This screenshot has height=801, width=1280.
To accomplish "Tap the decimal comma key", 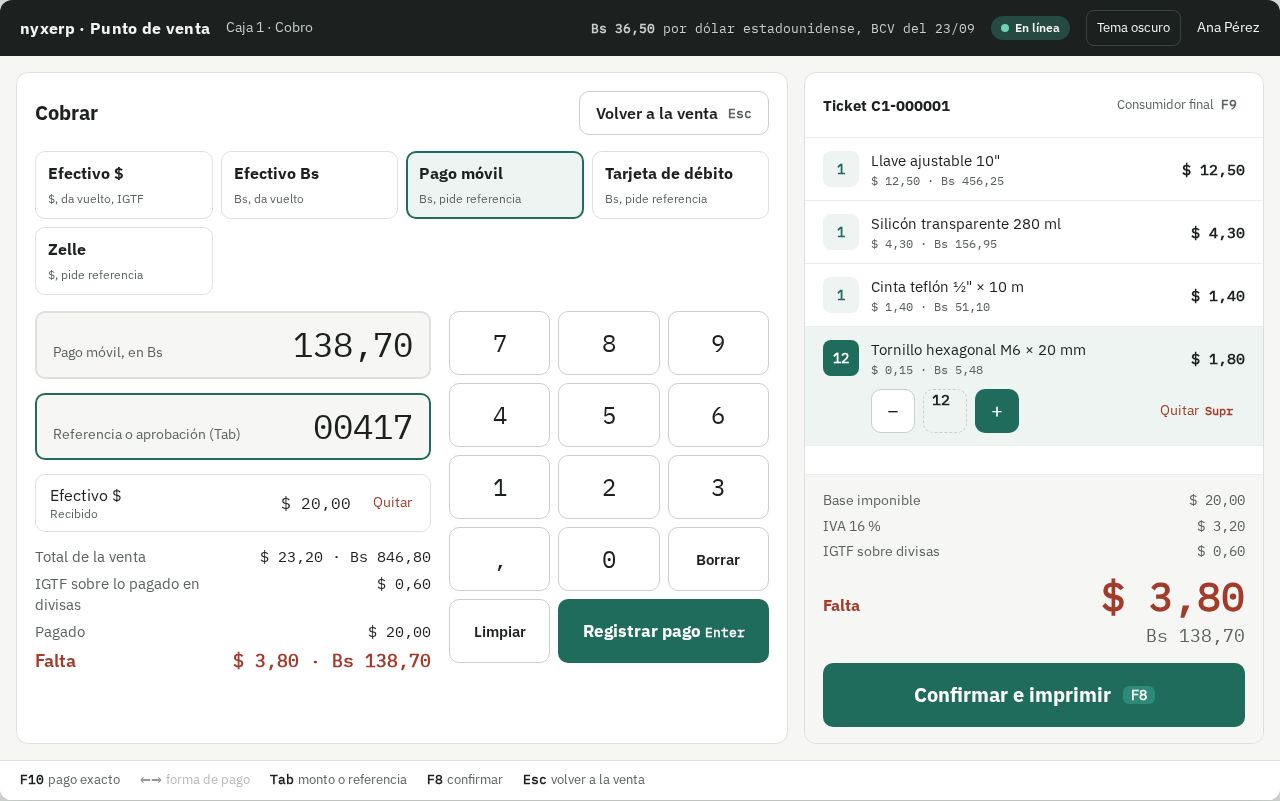I will pos(500,559).
